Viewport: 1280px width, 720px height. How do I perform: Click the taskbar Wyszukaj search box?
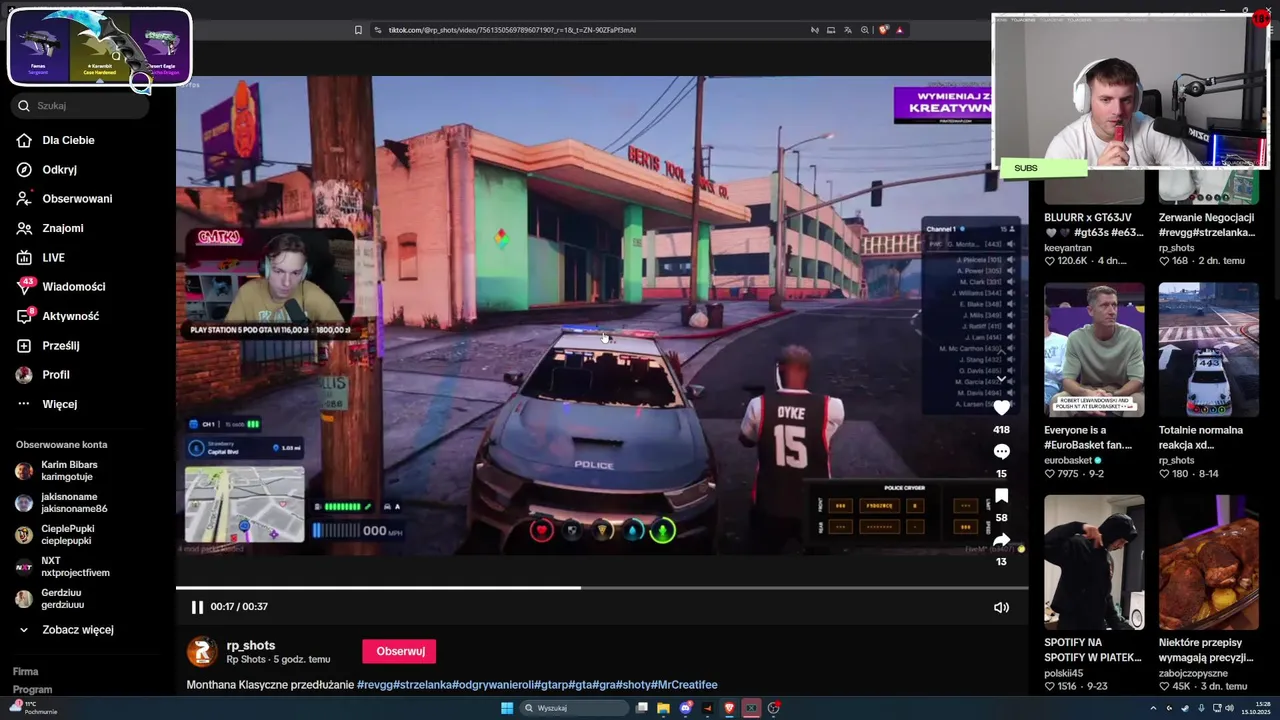pyautogui.click(x=575, y=708)
